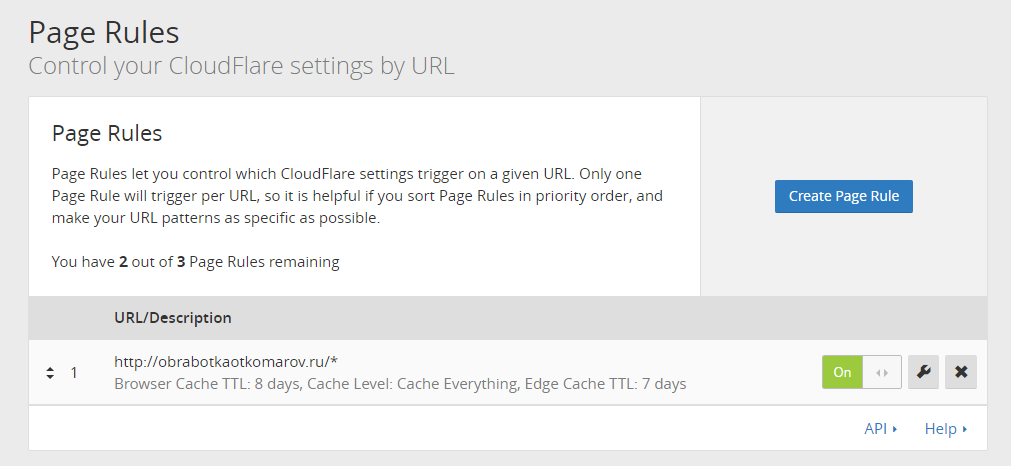
Task: Expand the arrow next to API
Action: click(x=895, y=429)
